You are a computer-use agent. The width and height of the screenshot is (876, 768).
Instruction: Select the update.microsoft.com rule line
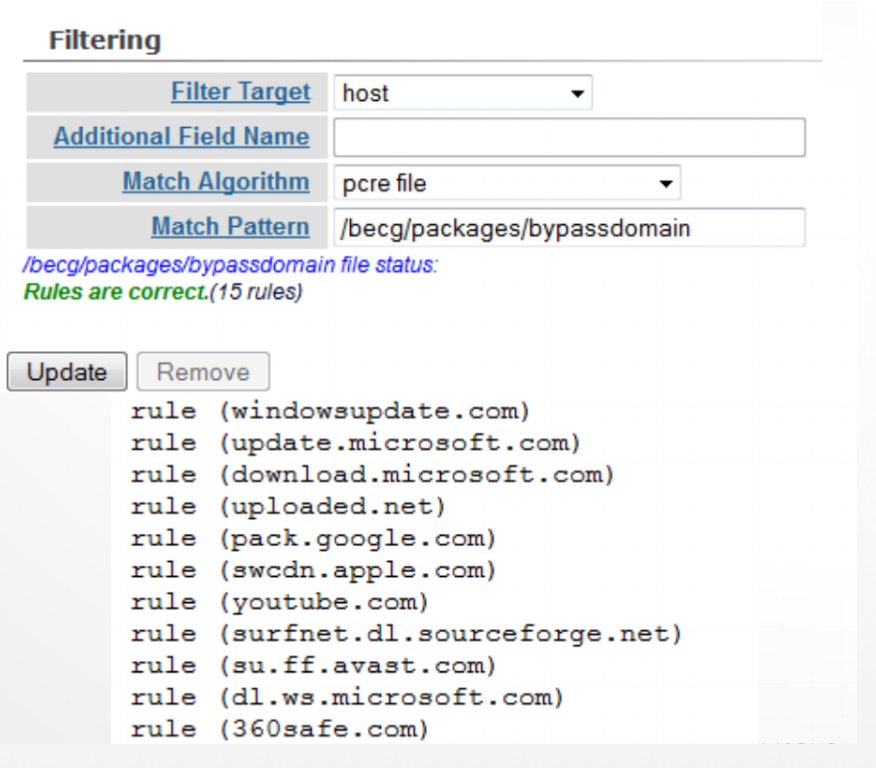(356, 443)
